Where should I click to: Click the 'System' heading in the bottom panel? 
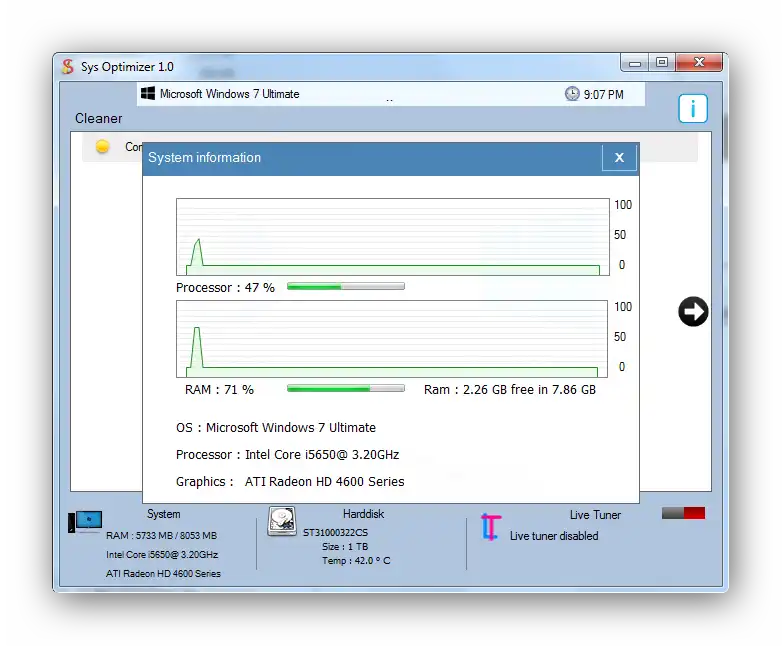(164, 514)
